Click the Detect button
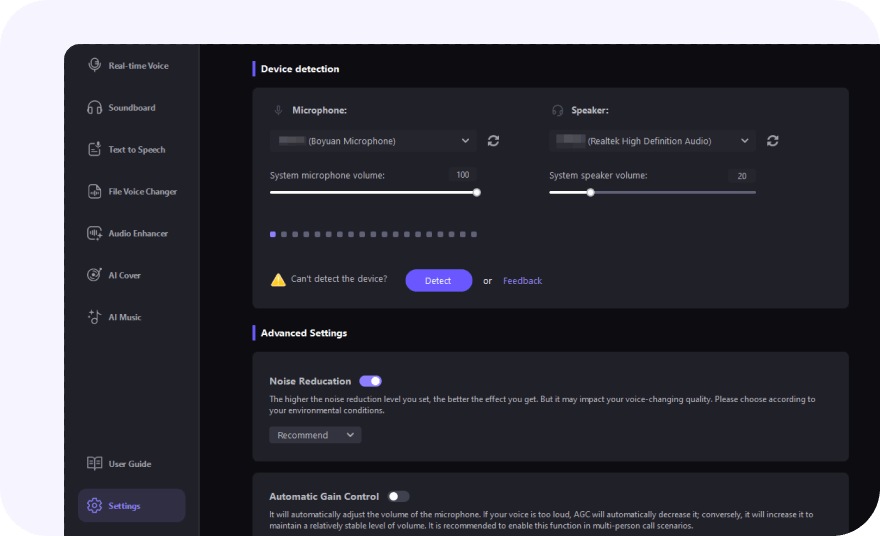This screenshot has width=880, height=536. pyautogui.click(x=438, y=281)
